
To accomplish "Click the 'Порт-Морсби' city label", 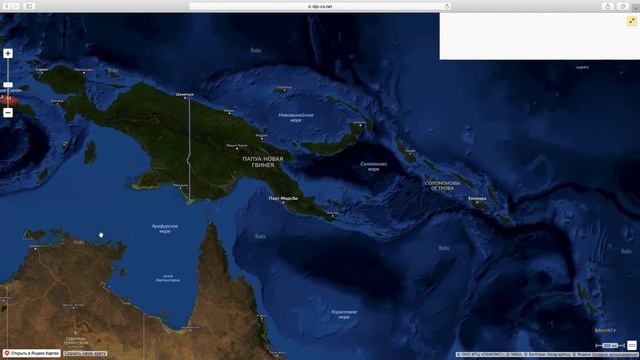I will coord(283,198).
